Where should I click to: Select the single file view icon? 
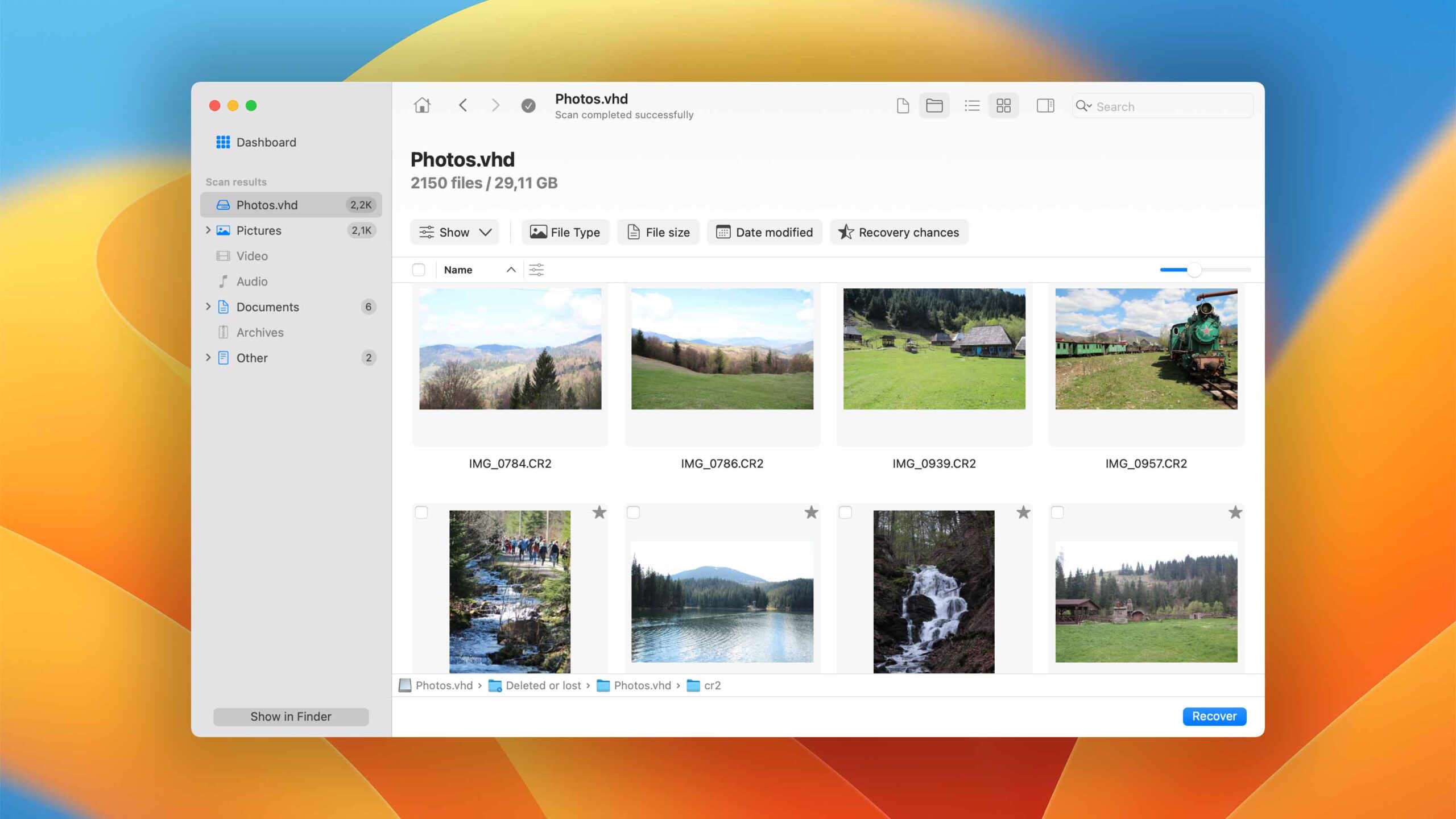903,106
